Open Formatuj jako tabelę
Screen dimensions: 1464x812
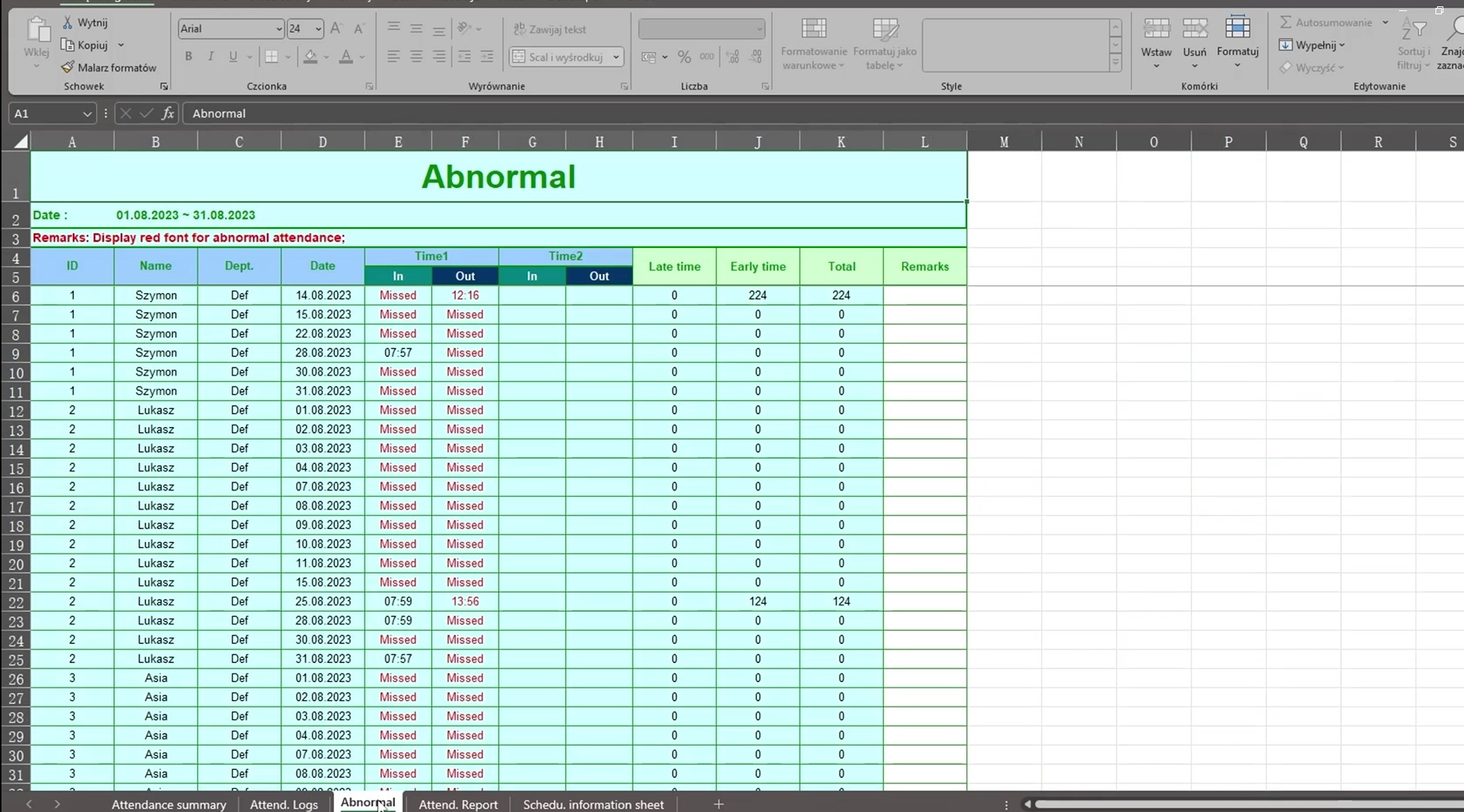pos(885,44)
